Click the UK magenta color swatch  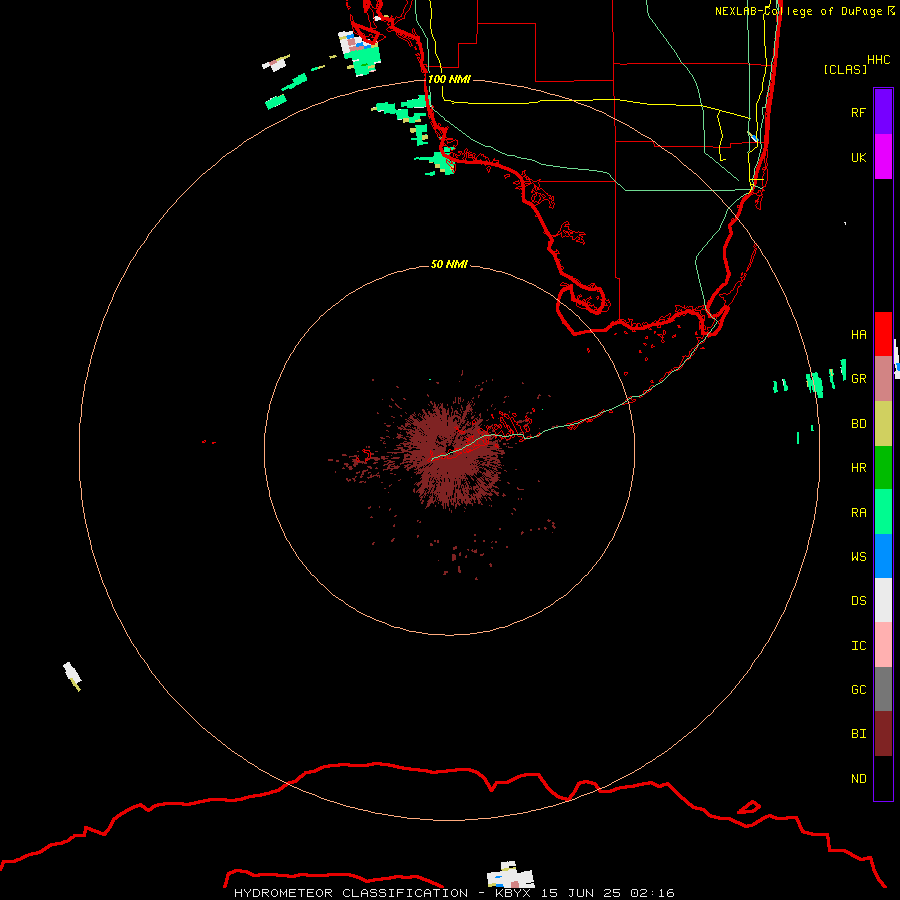pyautogui.click(x=883, y=157)
